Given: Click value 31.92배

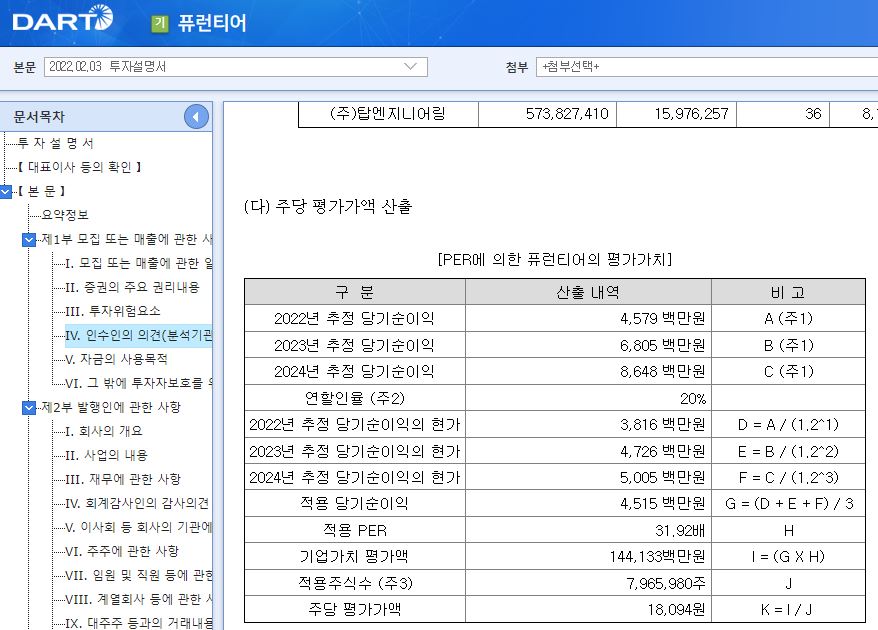Looking at the screenshot, I should (680, 530).
